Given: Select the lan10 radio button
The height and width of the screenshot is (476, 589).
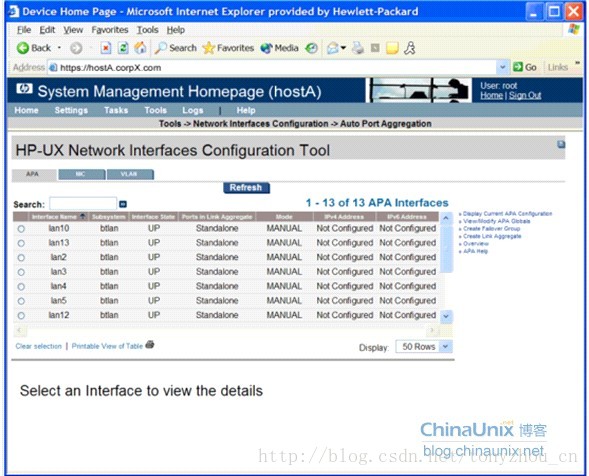Looking at the screenshot, I should click(21, 228).
